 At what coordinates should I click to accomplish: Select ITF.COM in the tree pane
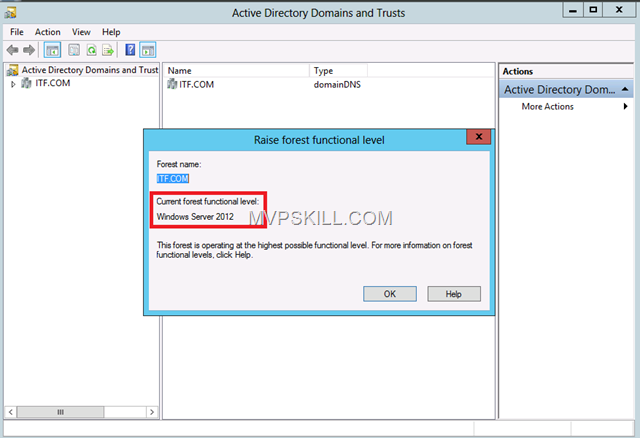43,84
